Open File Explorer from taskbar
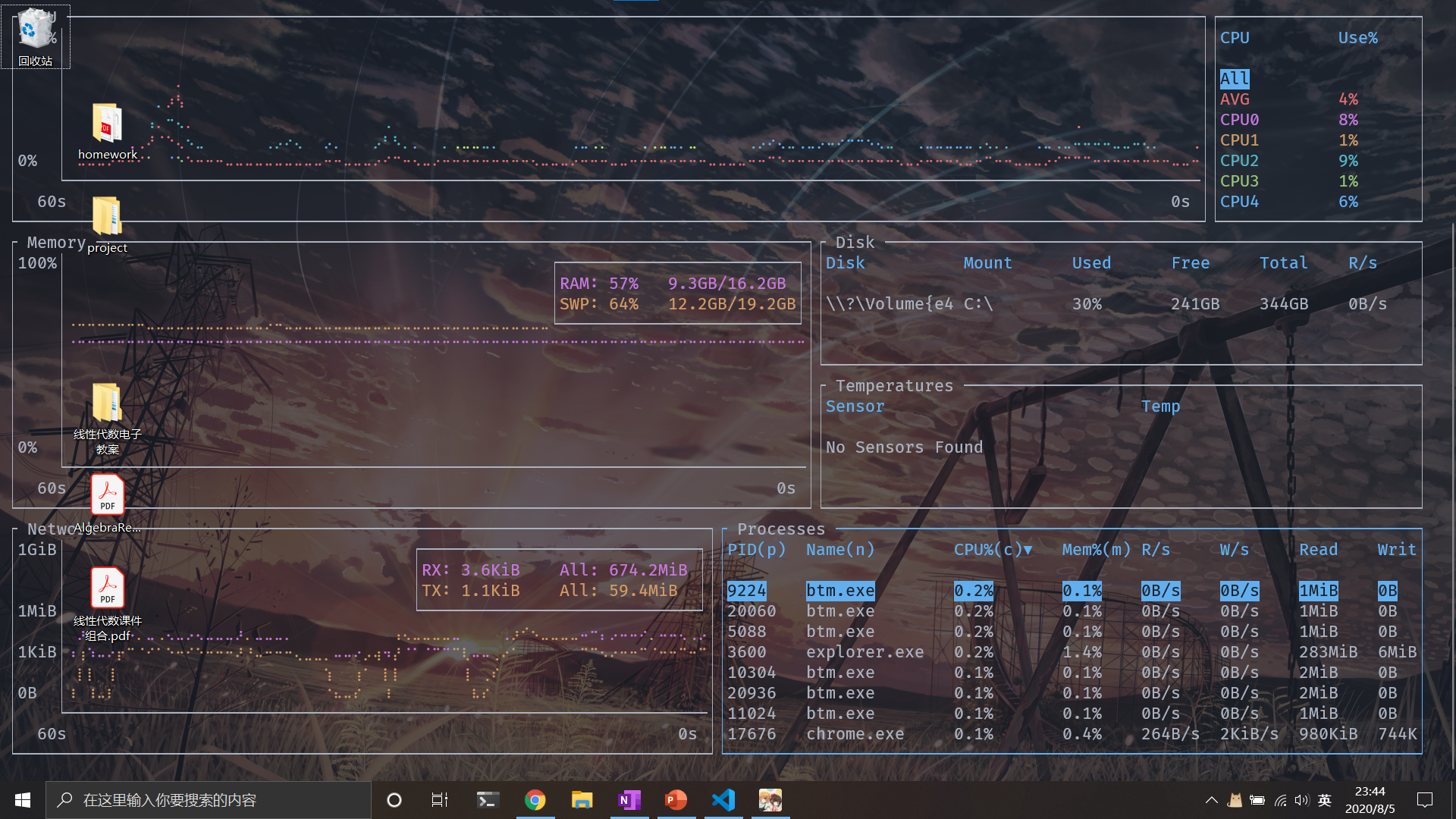The width and height of the screenshot is (1456, 819). 582,800
